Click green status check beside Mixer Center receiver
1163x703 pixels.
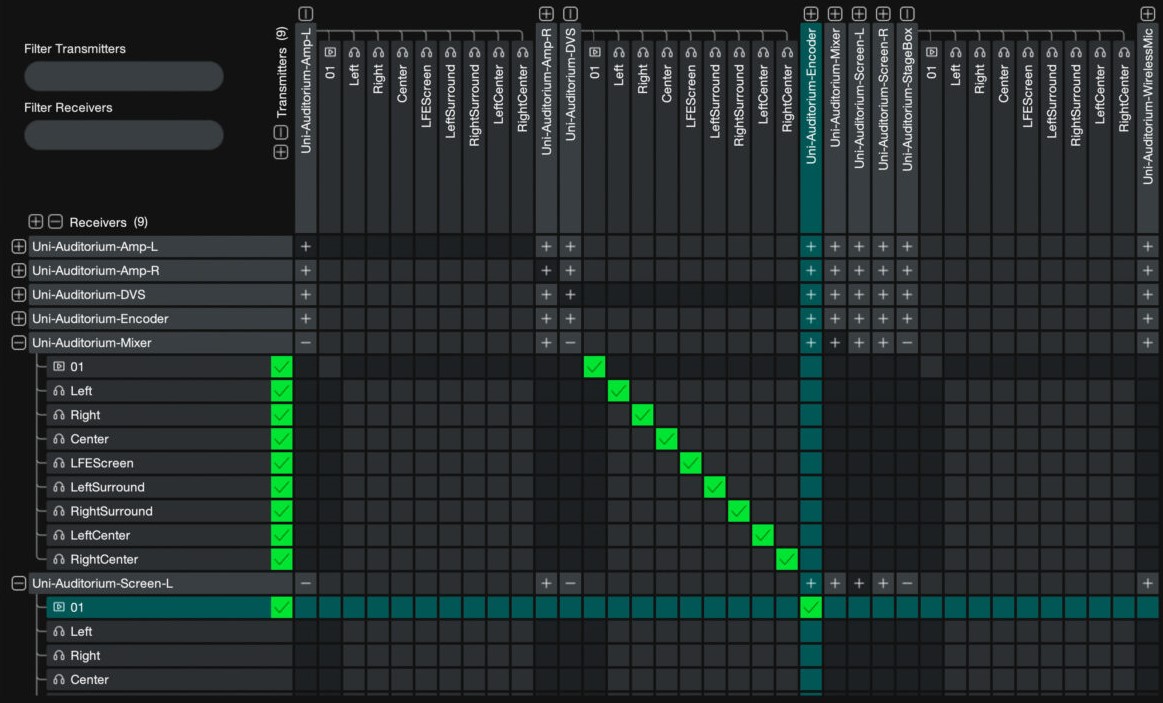click(281, 439)
